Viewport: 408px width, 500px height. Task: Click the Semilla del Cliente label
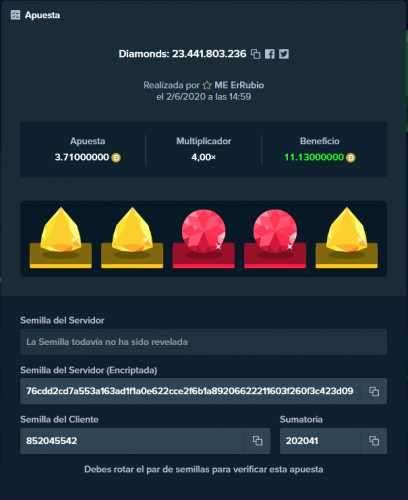pyautogui.click(x=59, y=420)
